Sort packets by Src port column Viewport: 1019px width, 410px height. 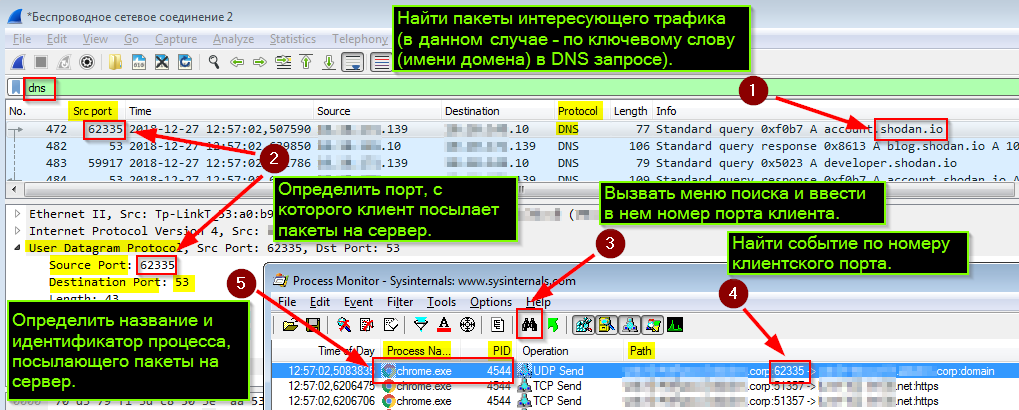pos(92,111)
